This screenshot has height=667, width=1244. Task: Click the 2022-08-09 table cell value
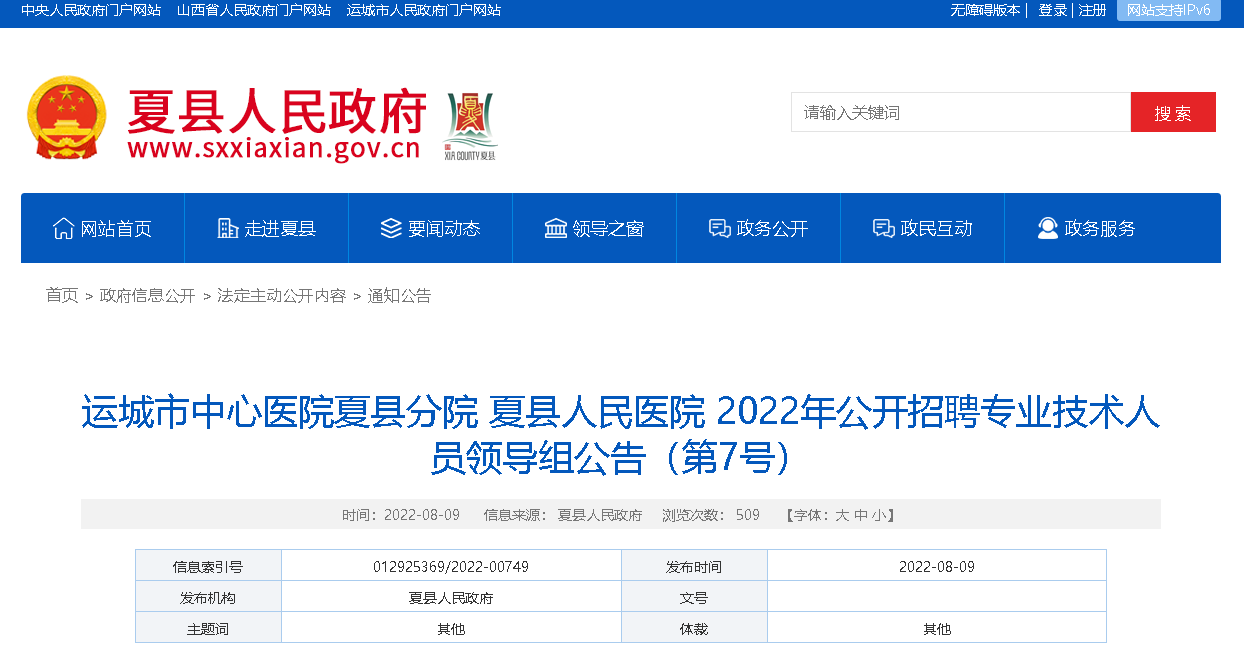point(937,567)
